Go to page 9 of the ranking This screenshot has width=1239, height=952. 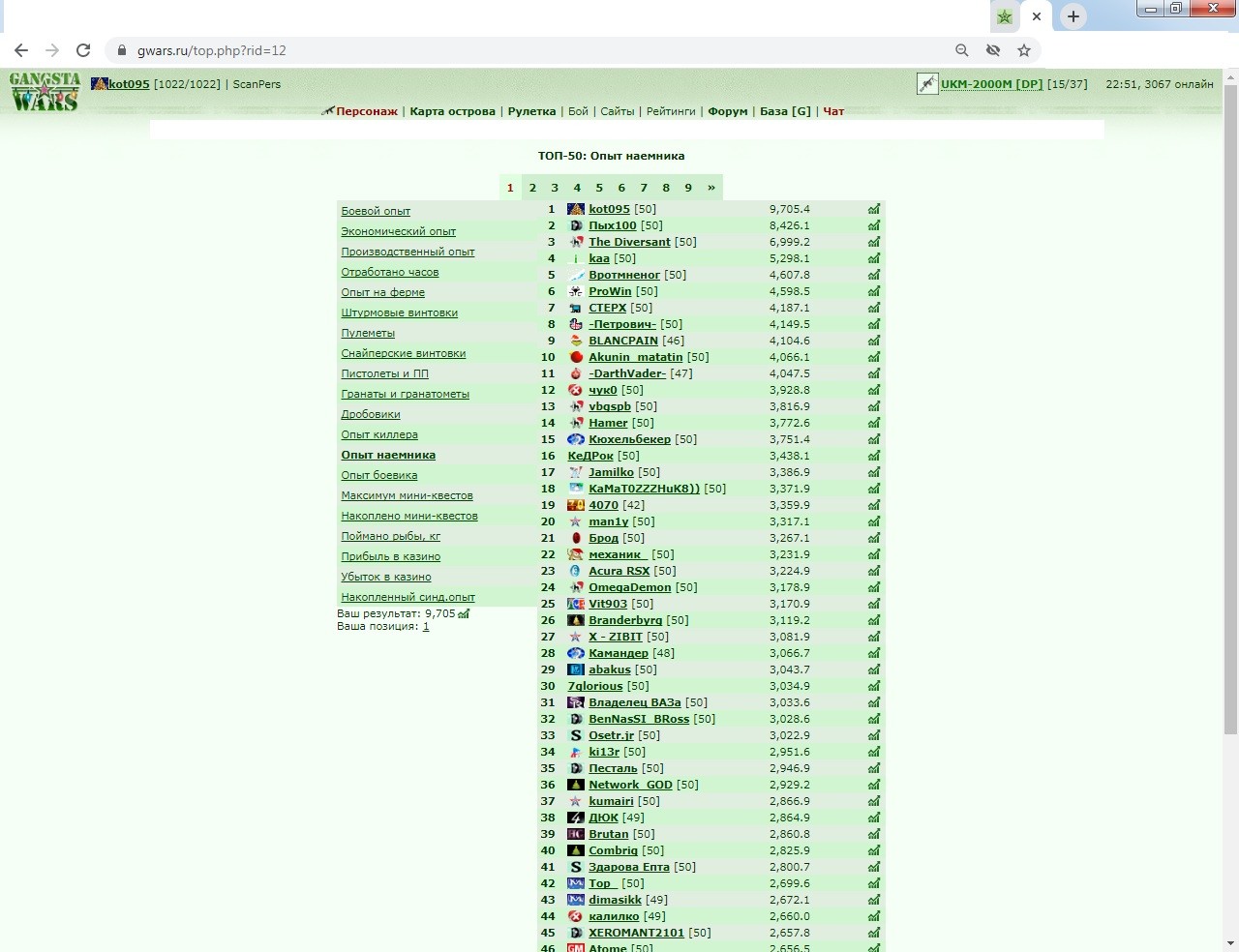coord(688,188)
